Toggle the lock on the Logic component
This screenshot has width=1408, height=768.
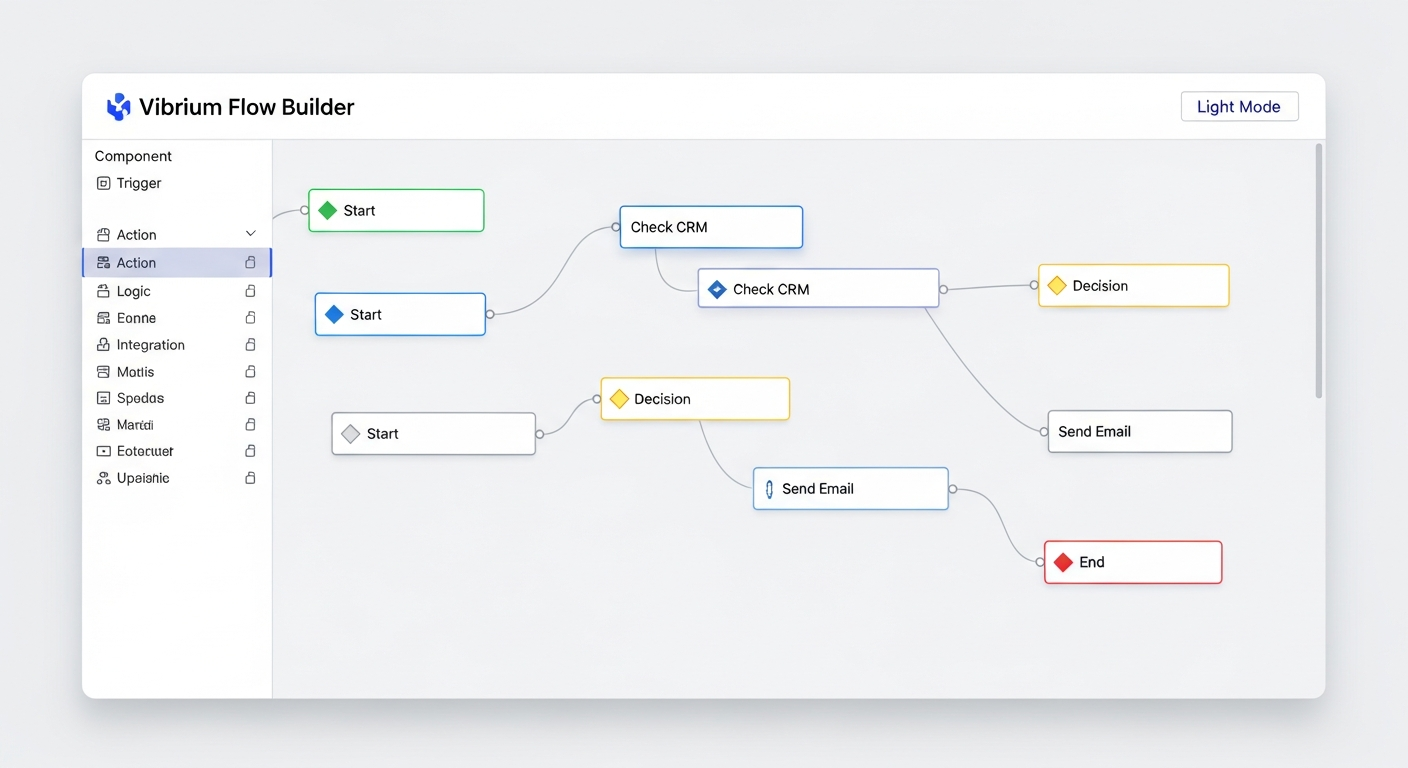tap(250, 290)
